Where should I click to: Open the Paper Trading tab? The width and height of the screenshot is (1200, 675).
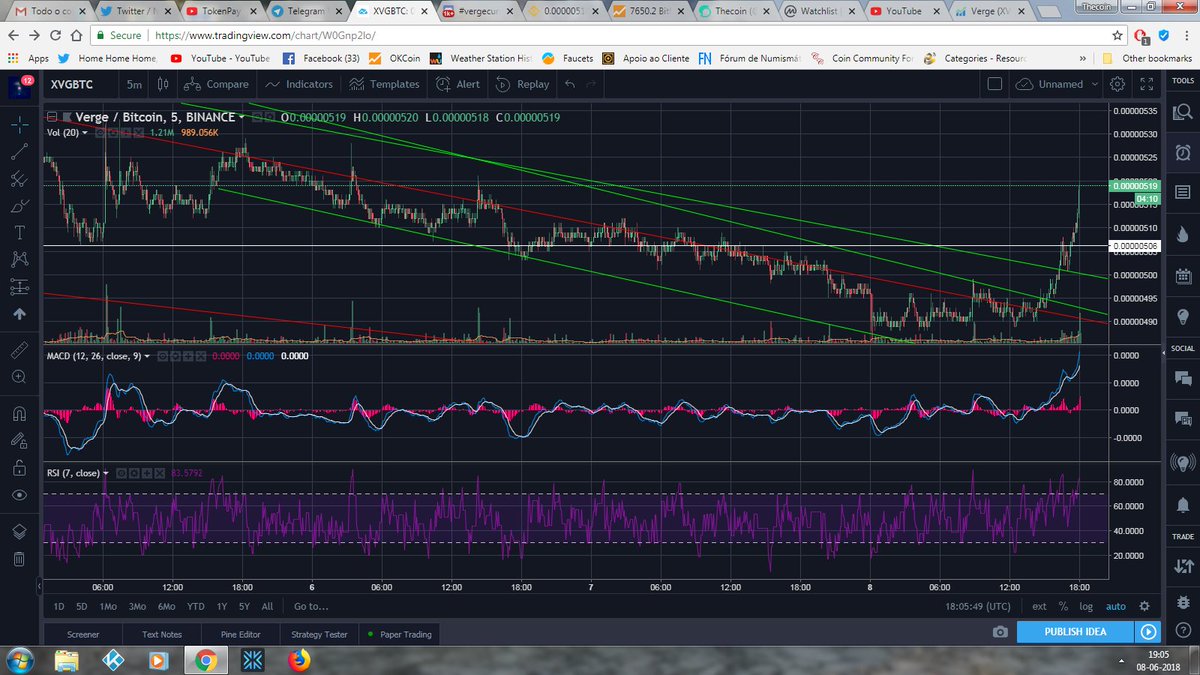coord(400,634)
